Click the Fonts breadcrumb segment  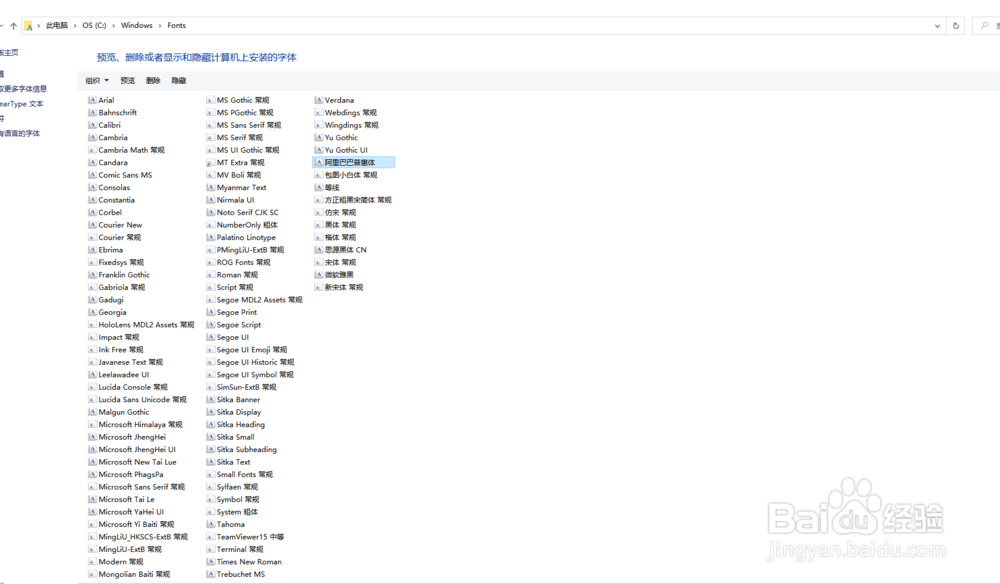[177, 26]
